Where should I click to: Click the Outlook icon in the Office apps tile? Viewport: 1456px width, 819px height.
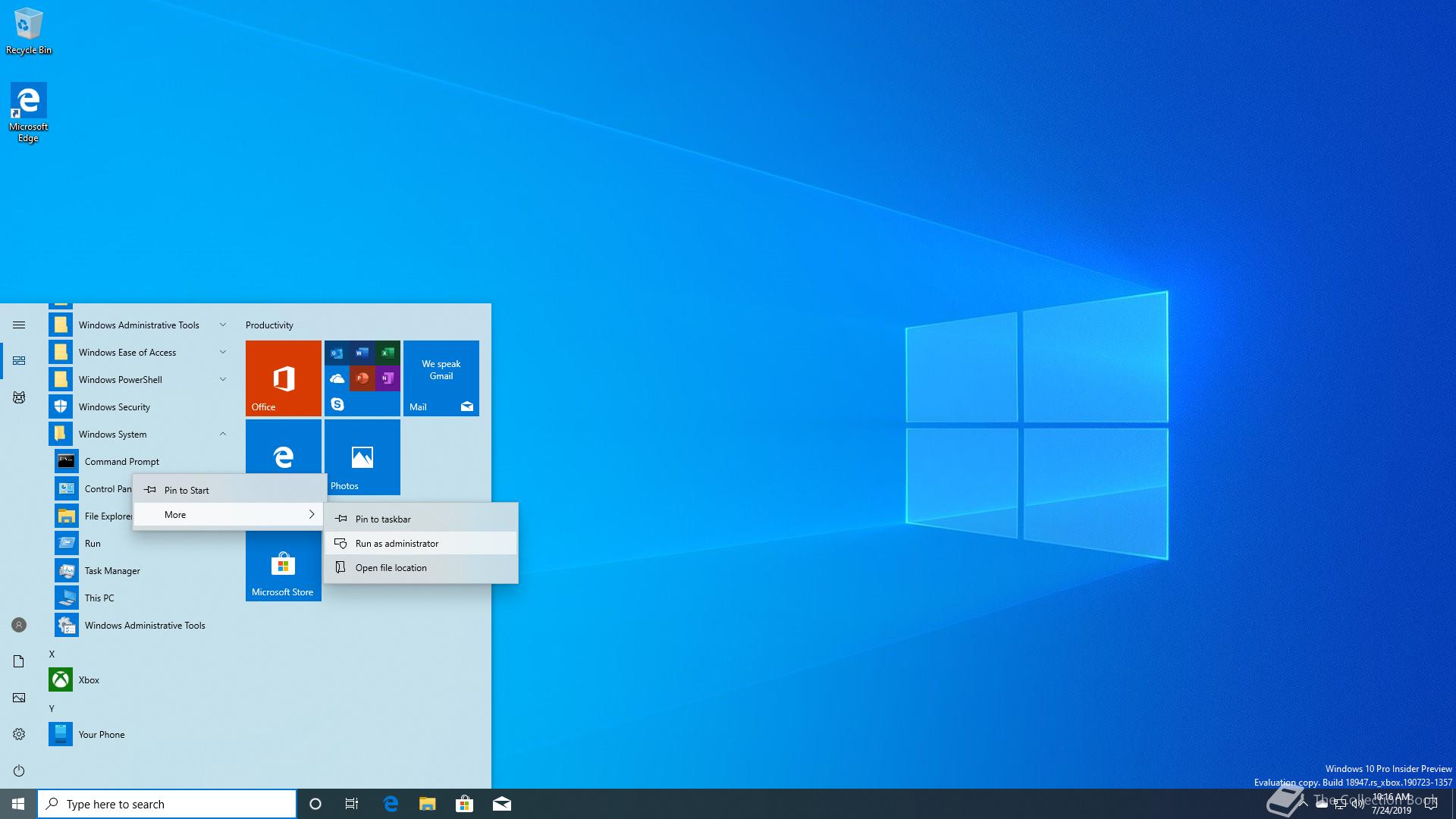coord(337,353)
